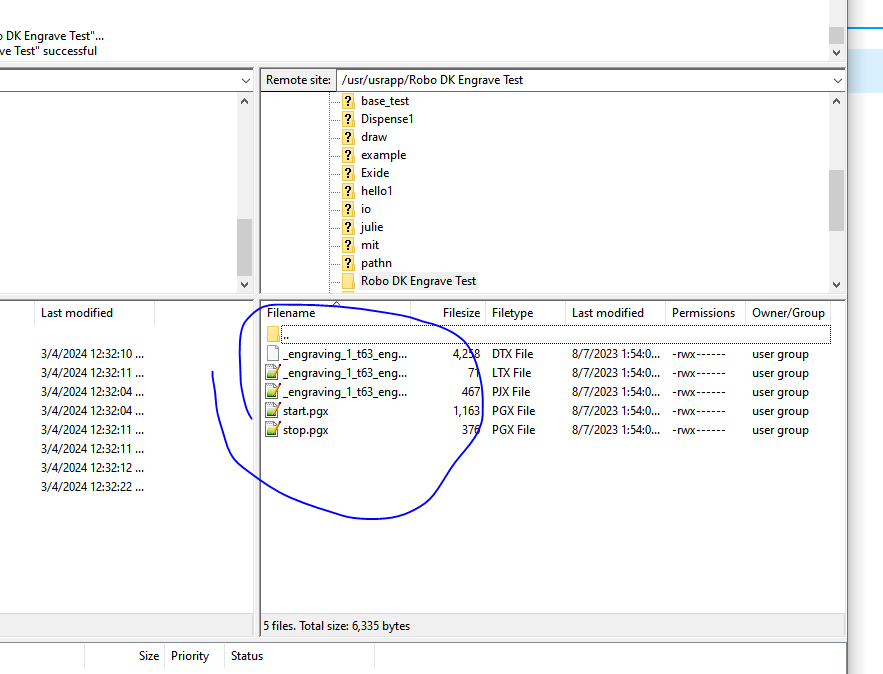Click the remote tree scrollbar up arrow
This screenshot has height=674, width=883.
(836, 101)
